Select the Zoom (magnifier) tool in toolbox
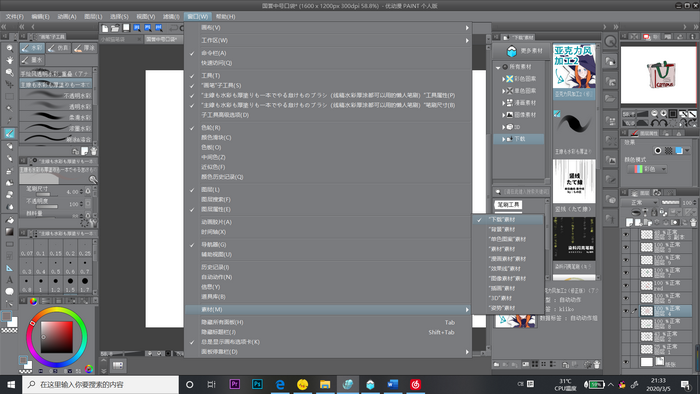Viewport: 700px width, 394px height. (x=9, y=48)
